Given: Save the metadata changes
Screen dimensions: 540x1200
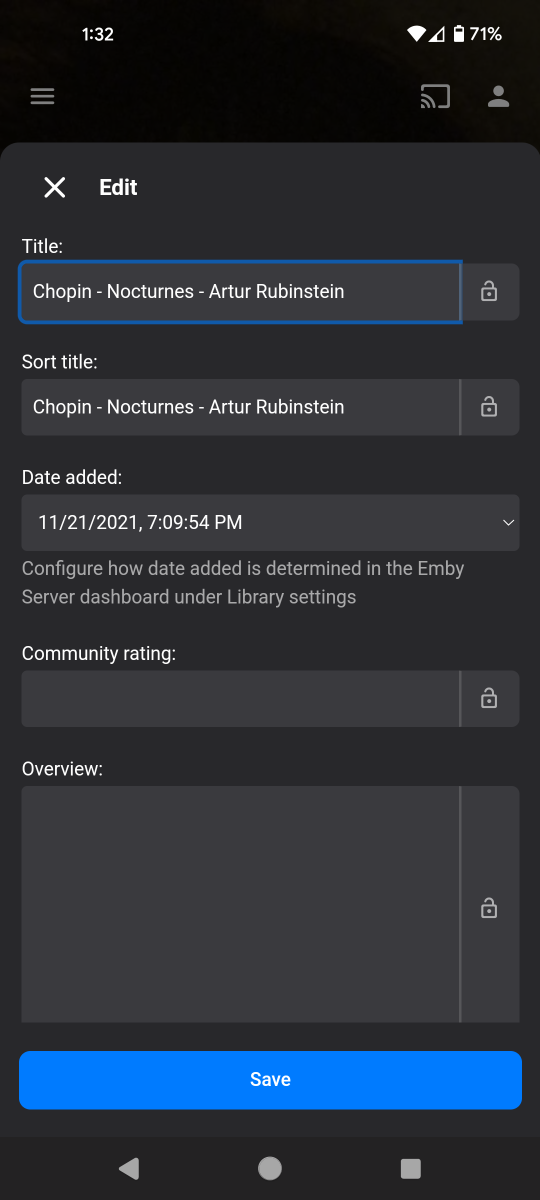Looking at the screenshot, I should 270,1080.
